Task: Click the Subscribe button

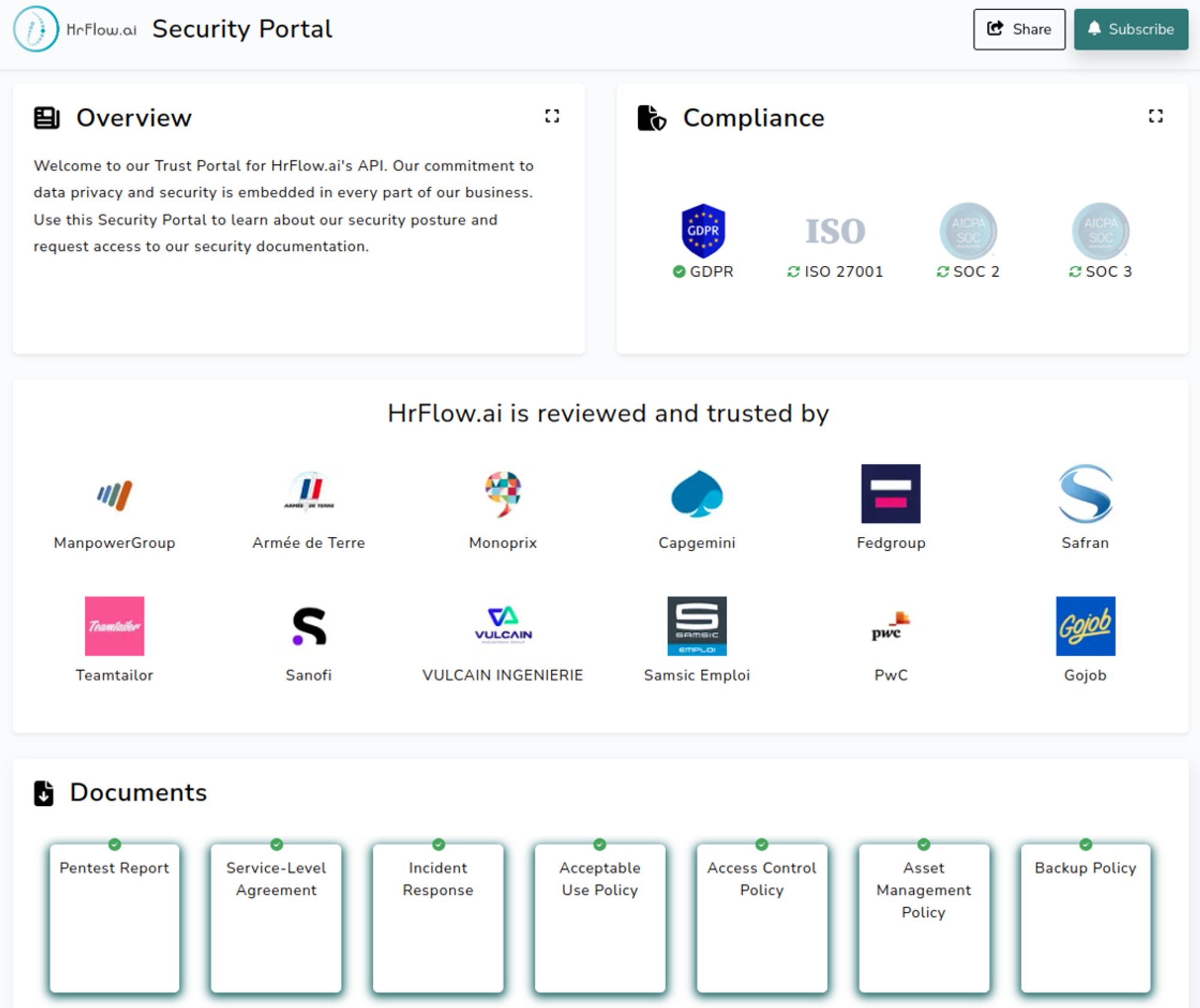Action: (x=1130, y=29)
